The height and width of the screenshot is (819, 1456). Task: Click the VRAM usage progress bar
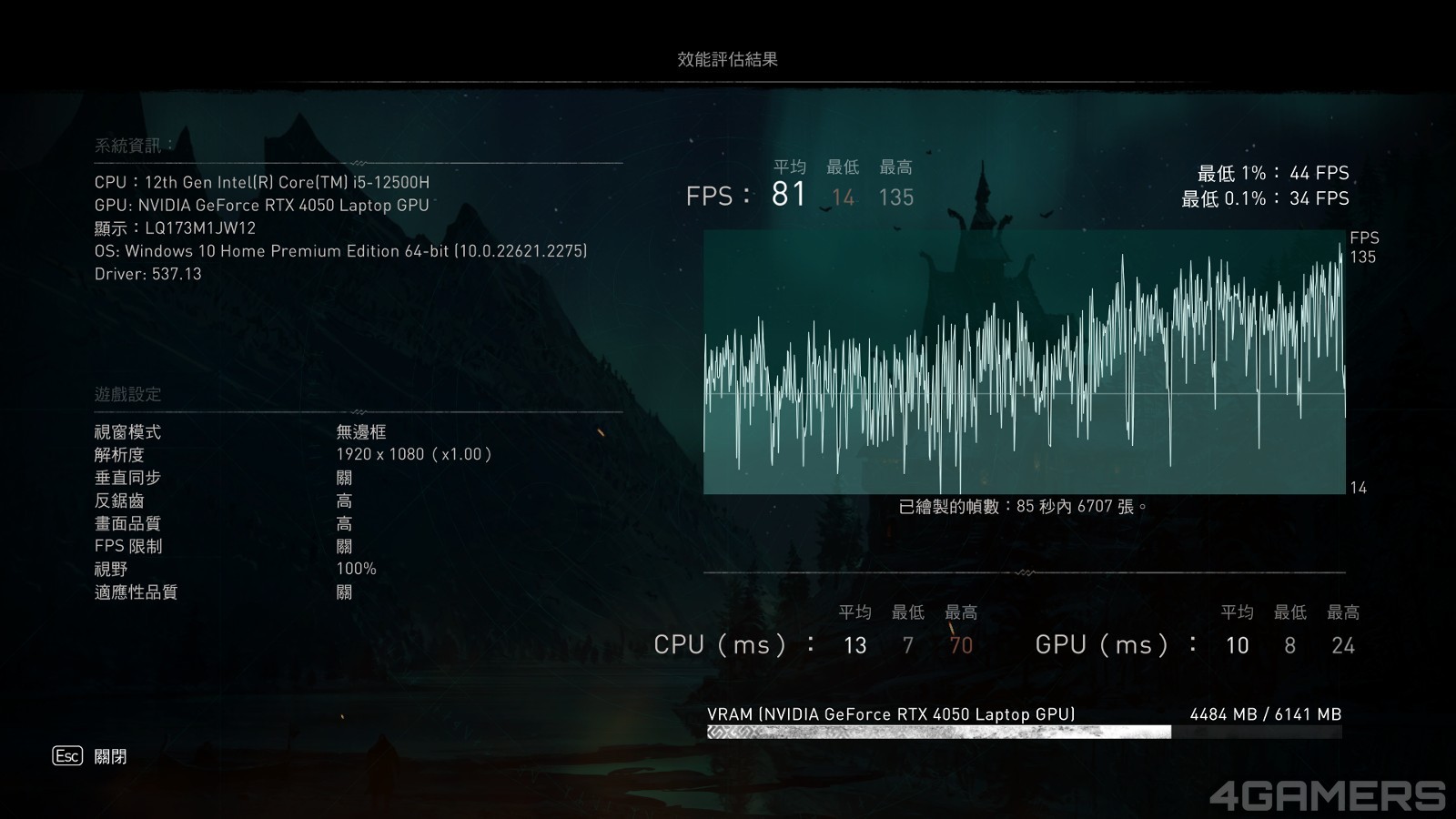click(x=1025, y=732)
